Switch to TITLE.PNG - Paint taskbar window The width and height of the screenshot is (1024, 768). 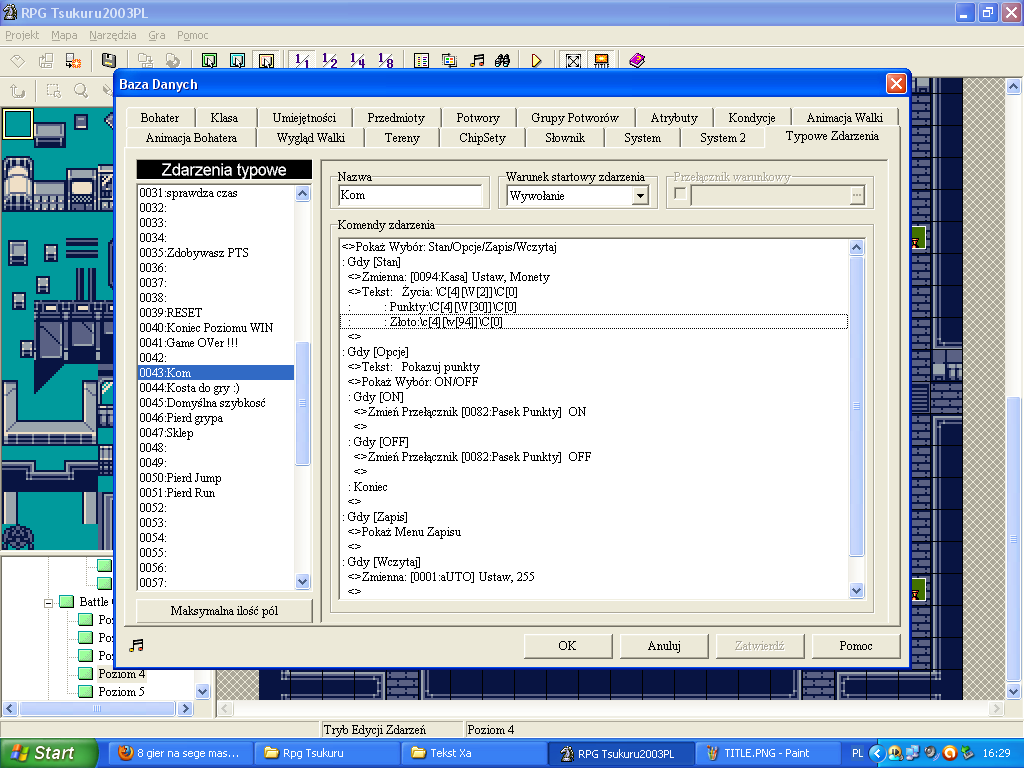point(766,753)
